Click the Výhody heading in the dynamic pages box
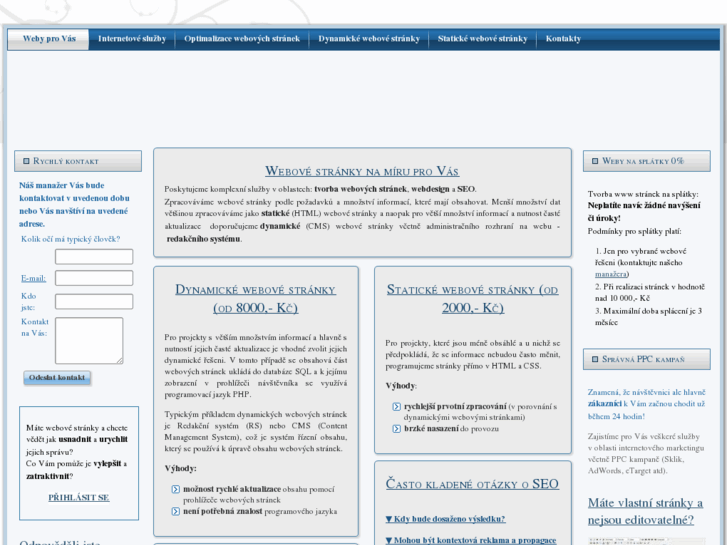The image size is (727, 545). 180,468
